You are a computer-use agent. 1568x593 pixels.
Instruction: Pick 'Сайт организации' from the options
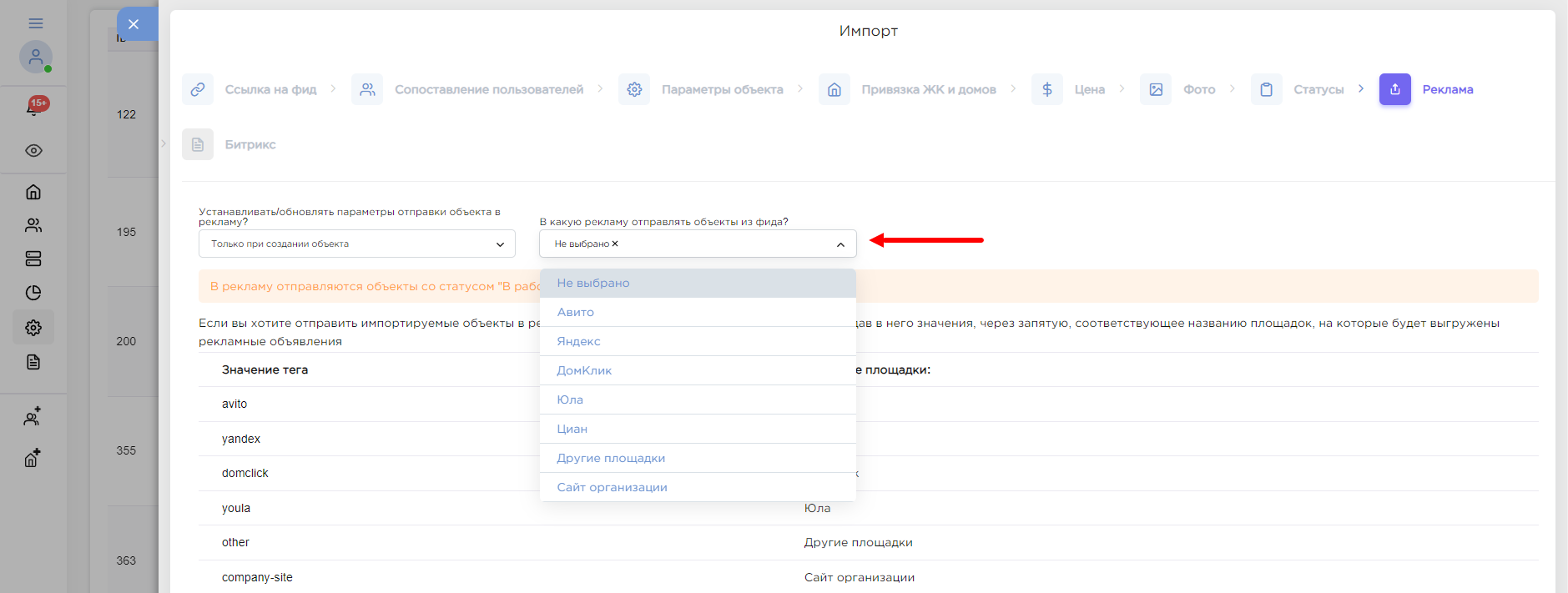(612, 487)
